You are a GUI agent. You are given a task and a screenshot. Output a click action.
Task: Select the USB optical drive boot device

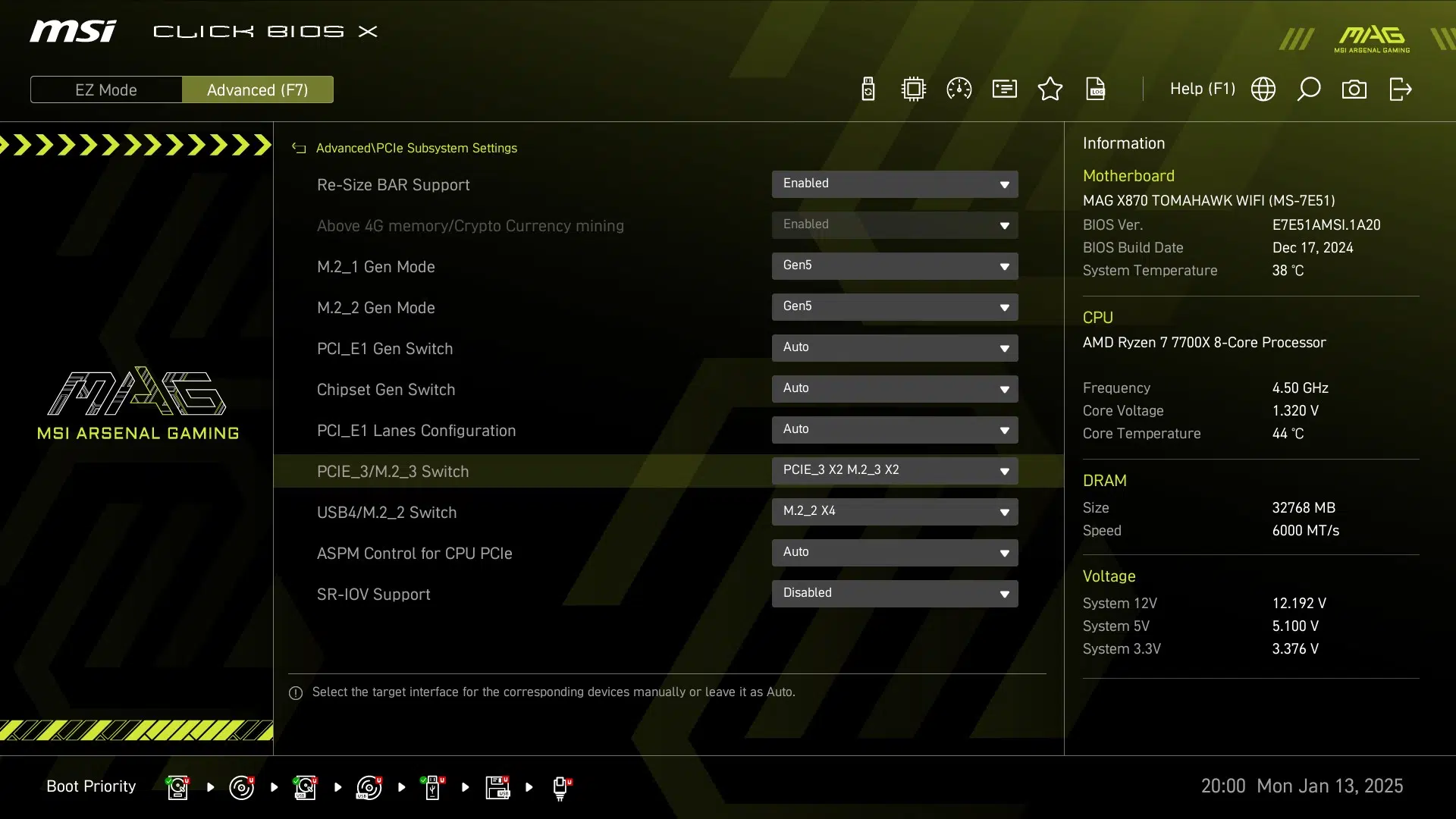[369, 787]
